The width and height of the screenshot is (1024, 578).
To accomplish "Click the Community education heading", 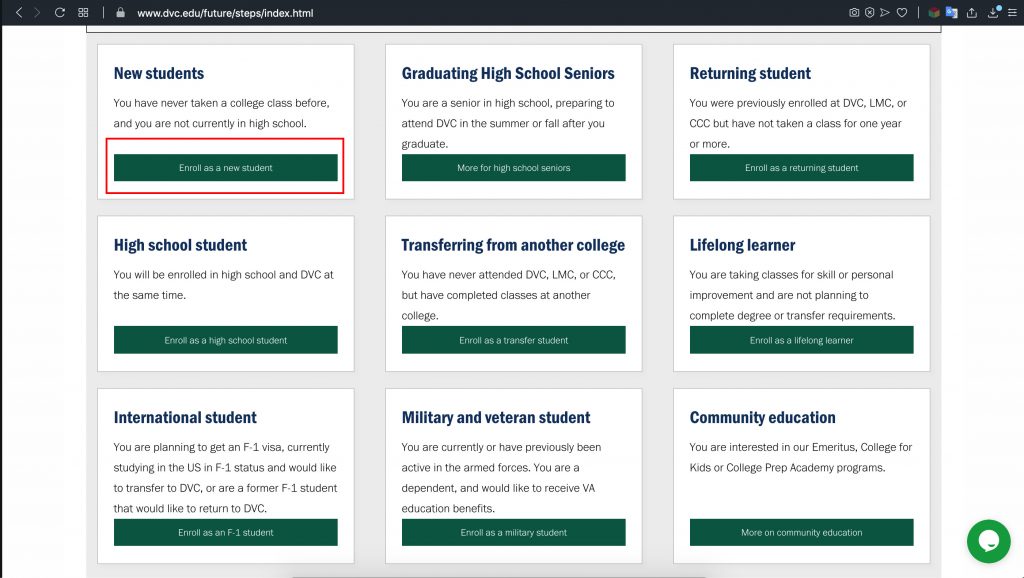I will click(762, 417).
